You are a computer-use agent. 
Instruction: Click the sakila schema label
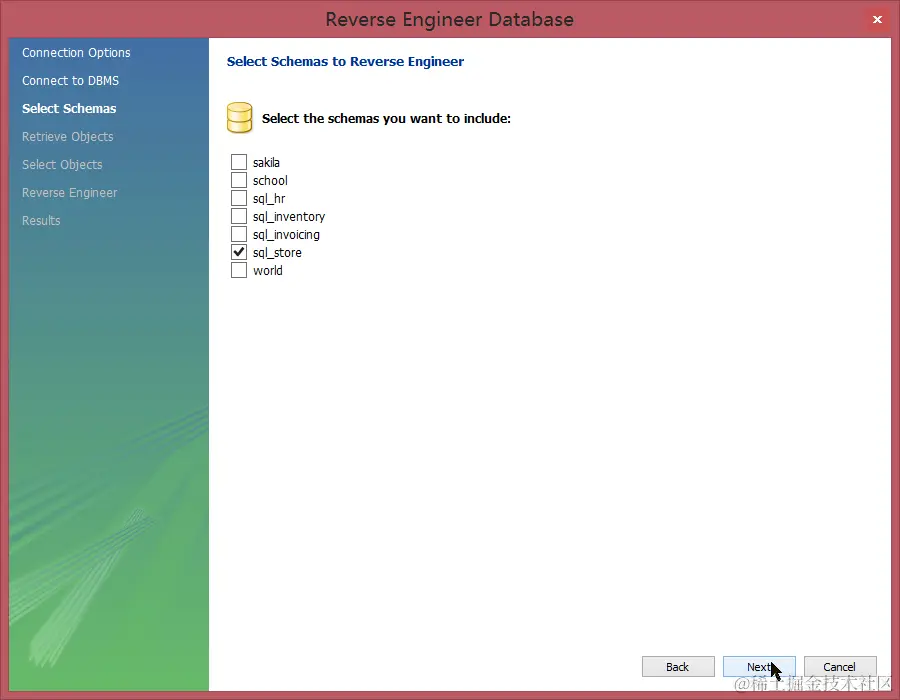click(266, 162)
